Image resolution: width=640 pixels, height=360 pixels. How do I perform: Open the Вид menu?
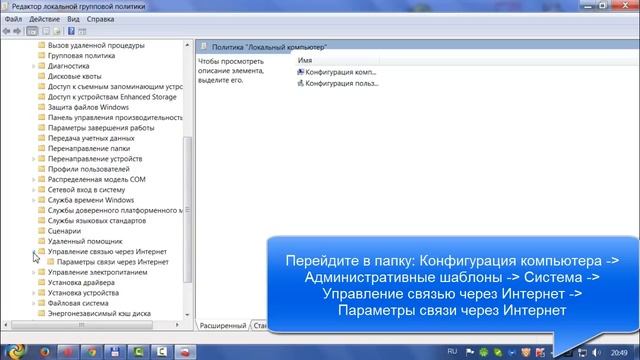73,19
